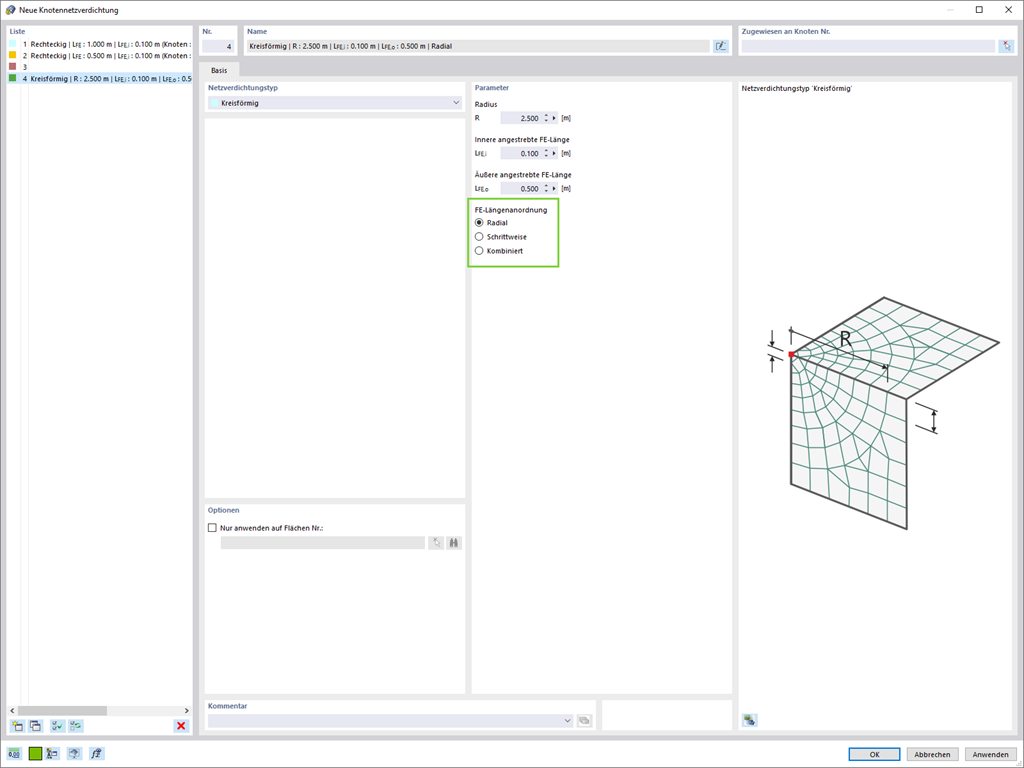The width and height of the screenshot is (1024, 768).
Task: Switch to the Basis tab
Action: click(x=219, y=70)
